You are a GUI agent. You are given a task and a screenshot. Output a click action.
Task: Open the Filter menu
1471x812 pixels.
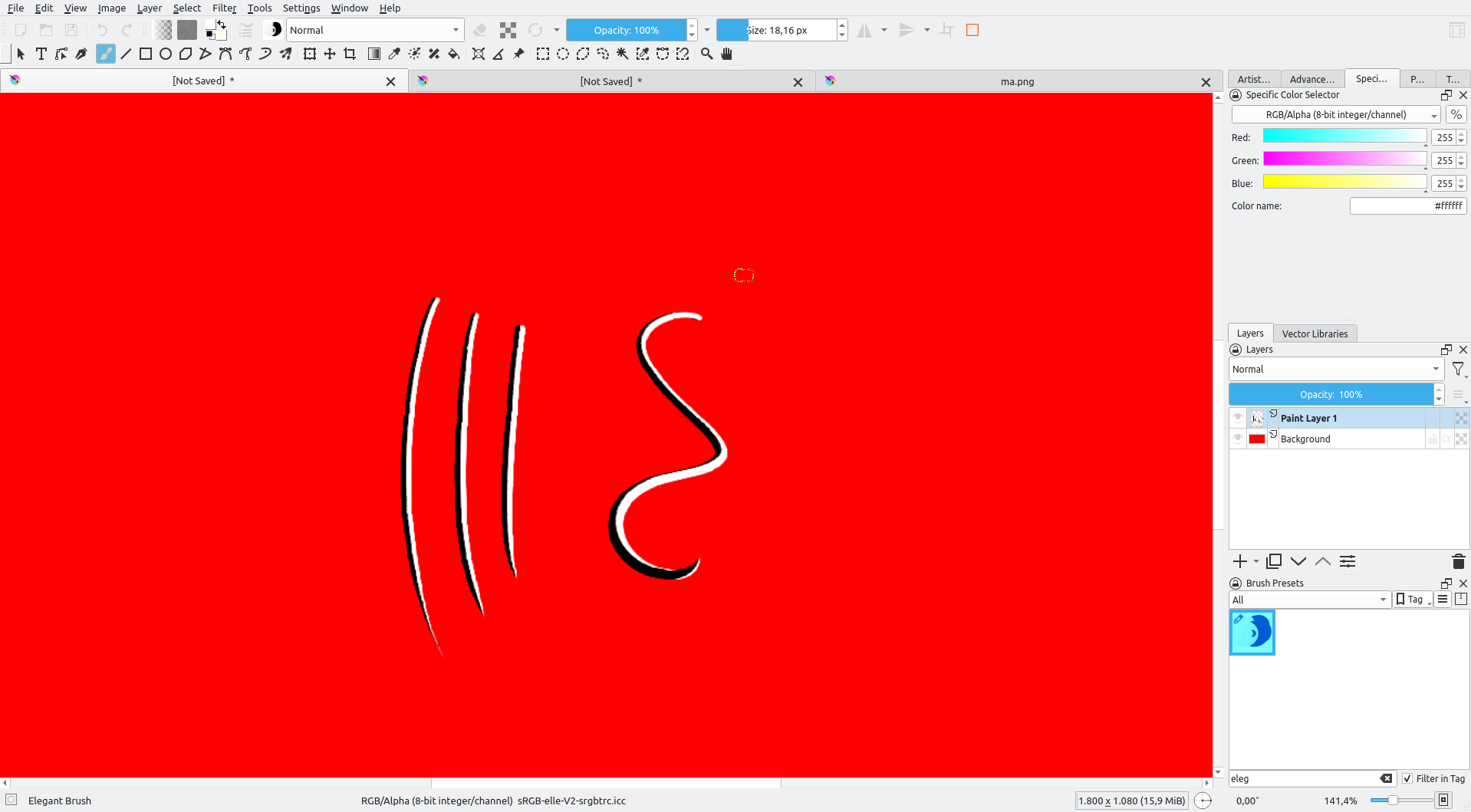click(x=224, y=8)
